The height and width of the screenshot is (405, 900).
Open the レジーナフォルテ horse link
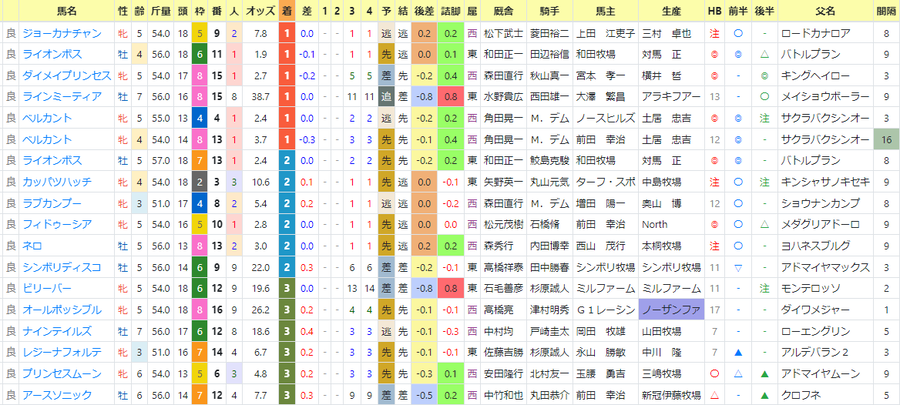tap(61, 352)
